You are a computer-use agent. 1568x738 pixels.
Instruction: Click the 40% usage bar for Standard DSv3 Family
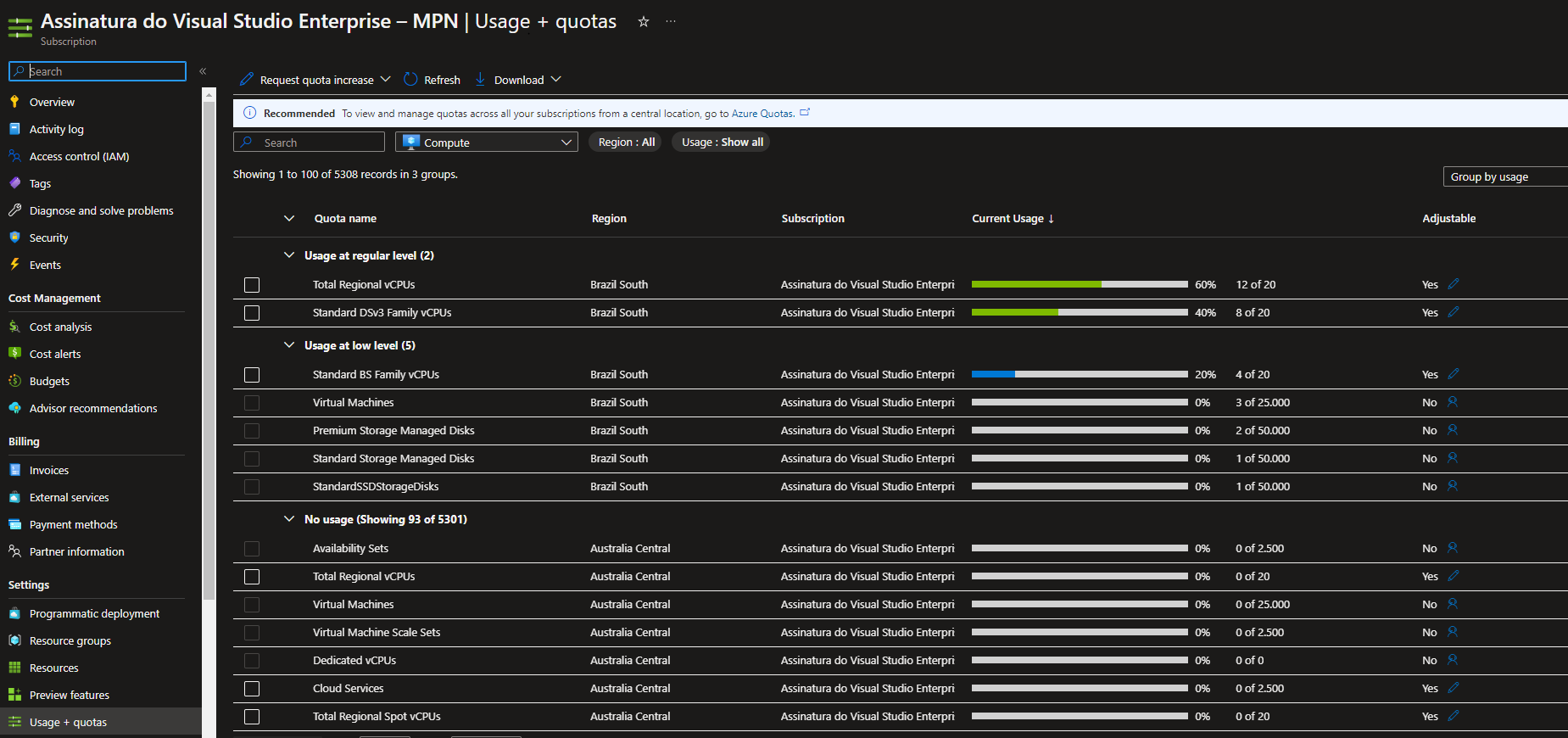point(1080,312)
